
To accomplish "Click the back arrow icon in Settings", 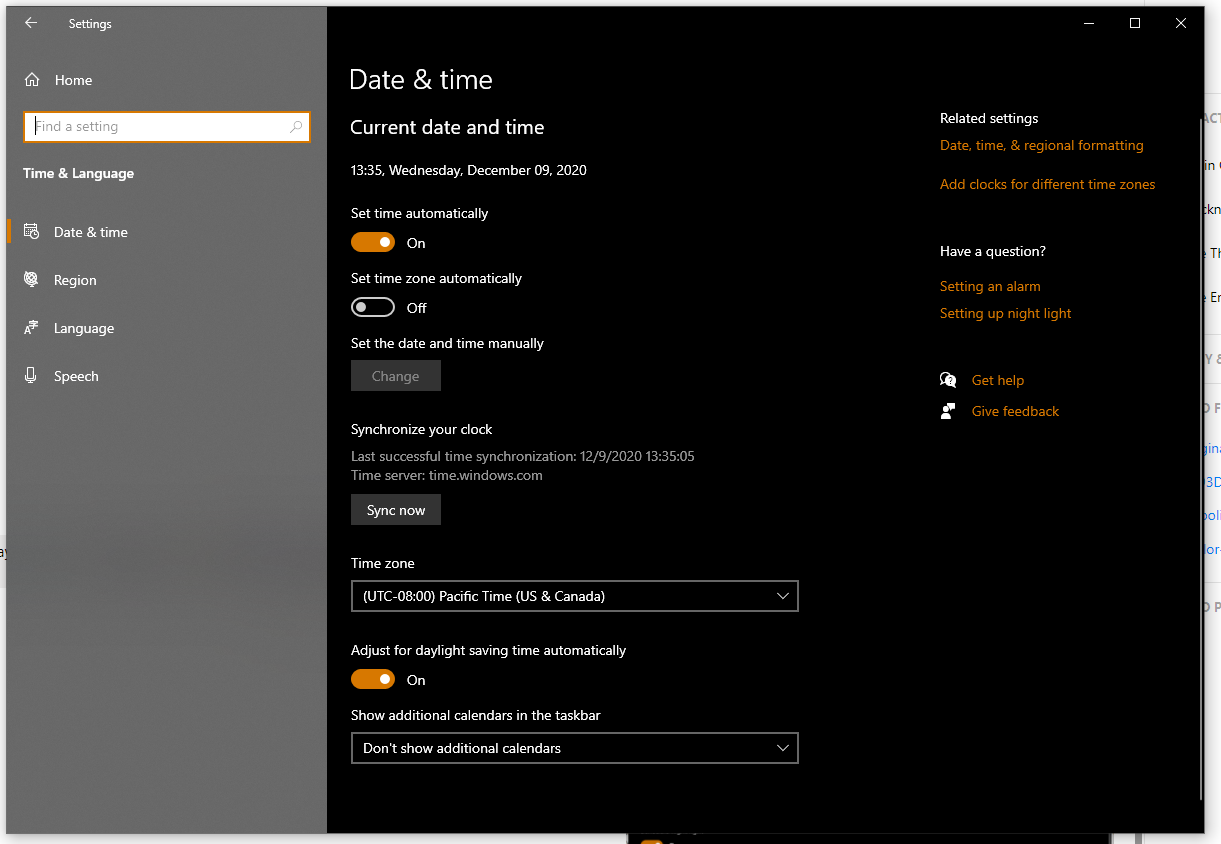I will coord(31,23).
